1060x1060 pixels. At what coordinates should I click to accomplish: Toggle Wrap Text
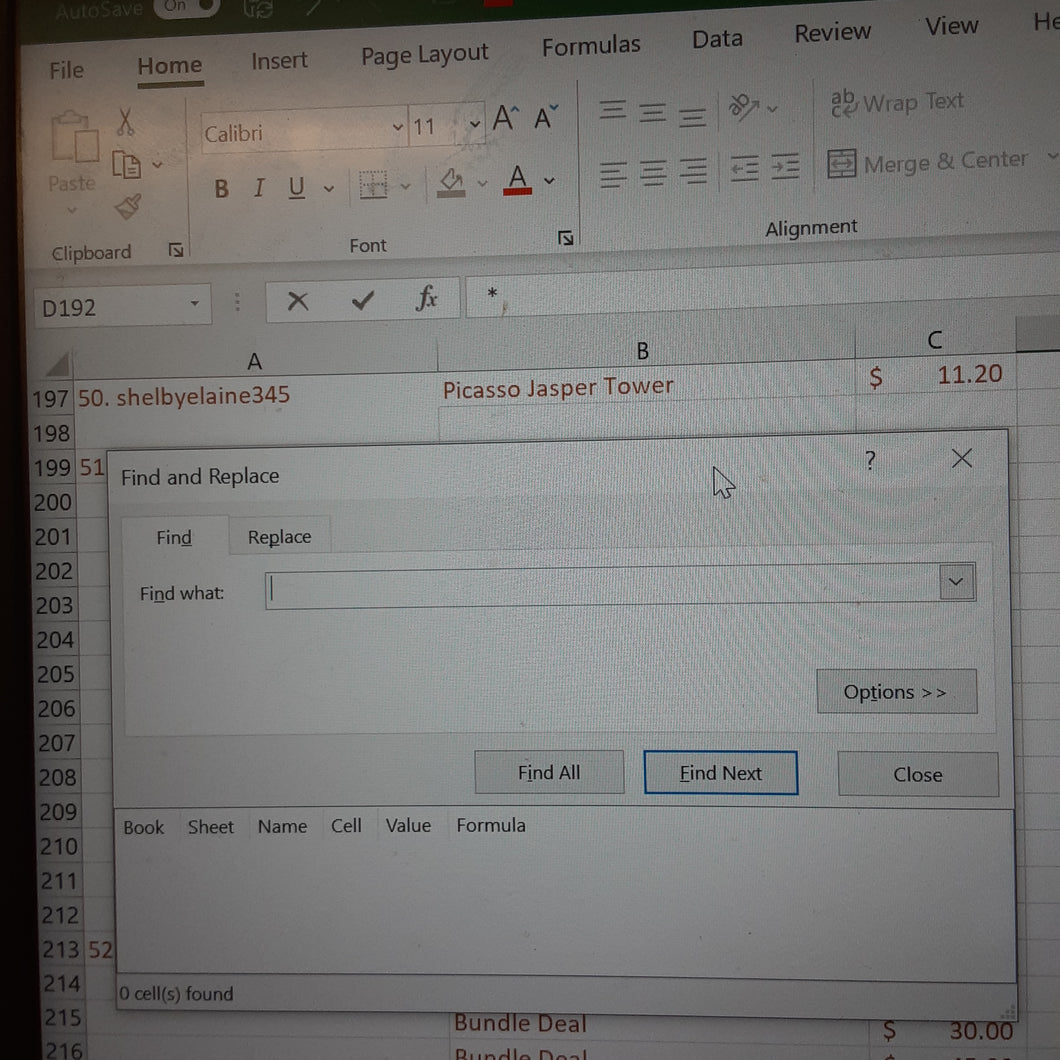(x=896, y=103)
